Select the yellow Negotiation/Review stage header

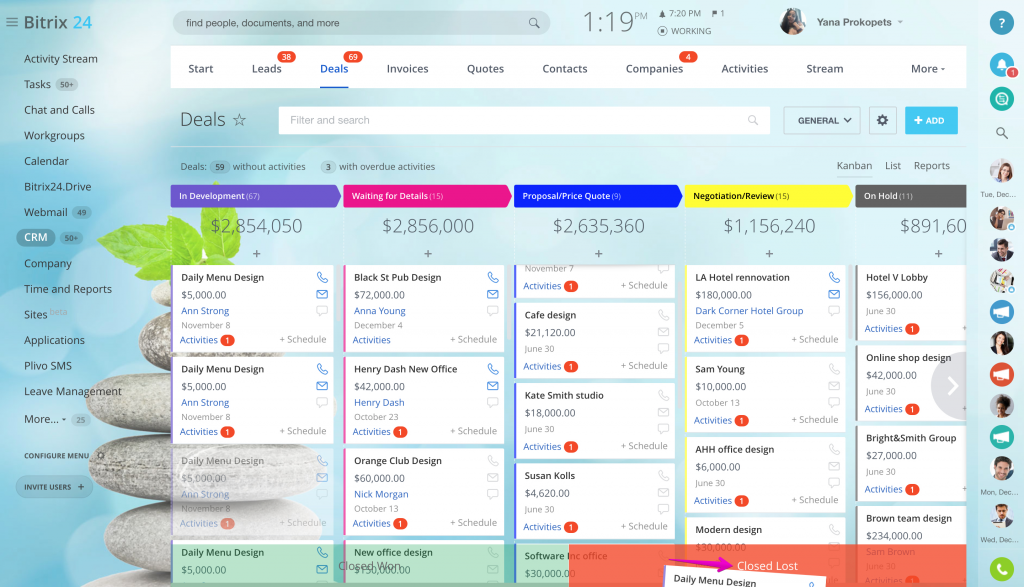tap(768, 196)
